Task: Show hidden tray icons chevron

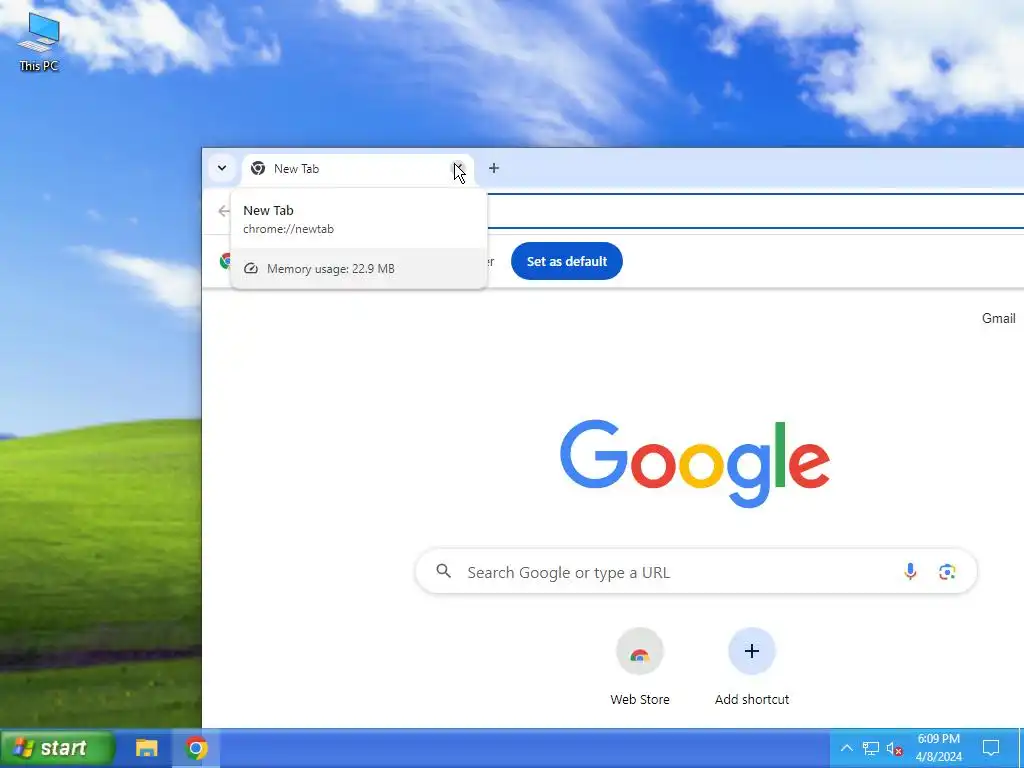Action: pos(846,748)
